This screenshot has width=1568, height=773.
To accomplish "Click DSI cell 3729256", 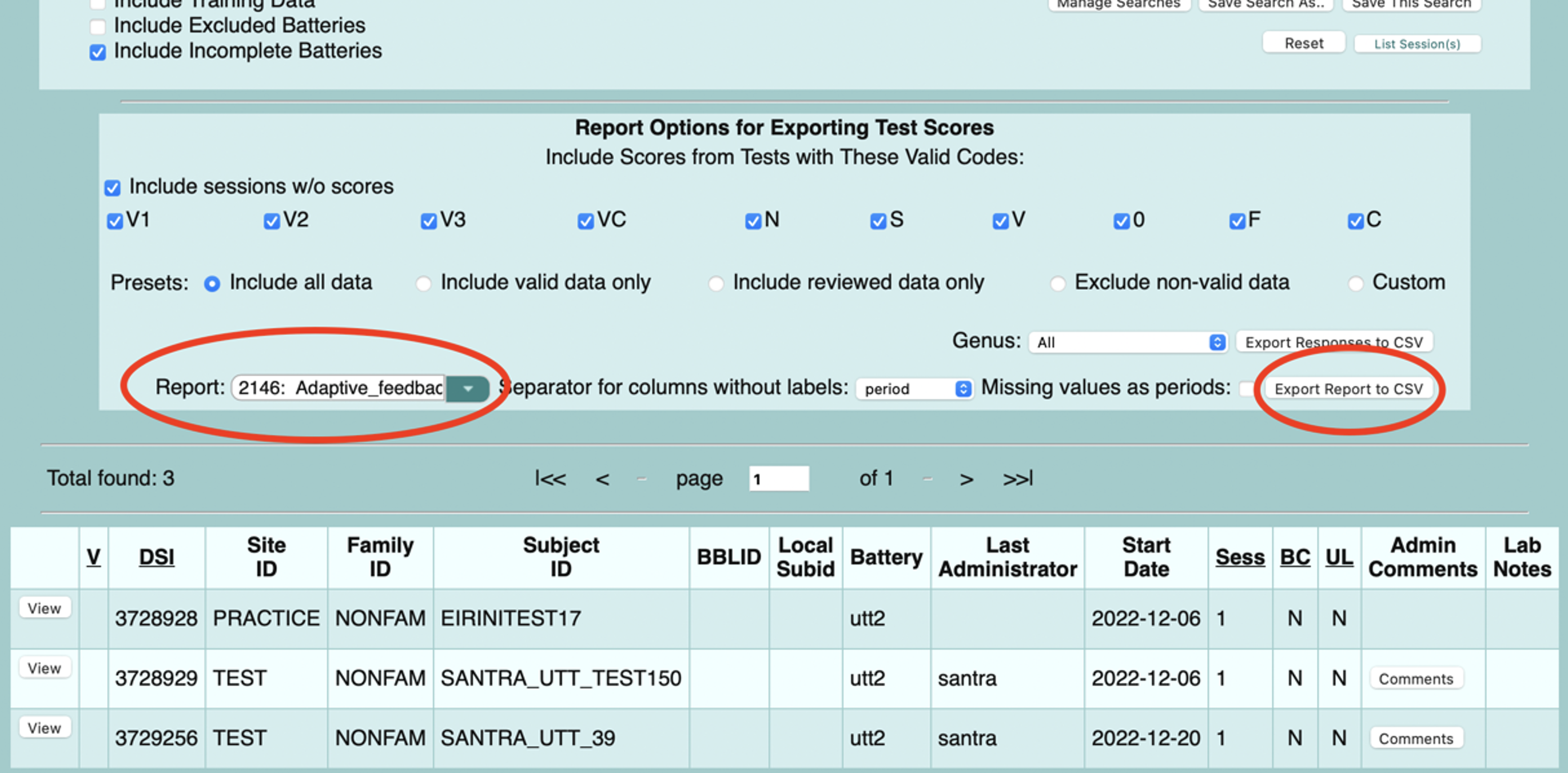I will coord(157,738).
